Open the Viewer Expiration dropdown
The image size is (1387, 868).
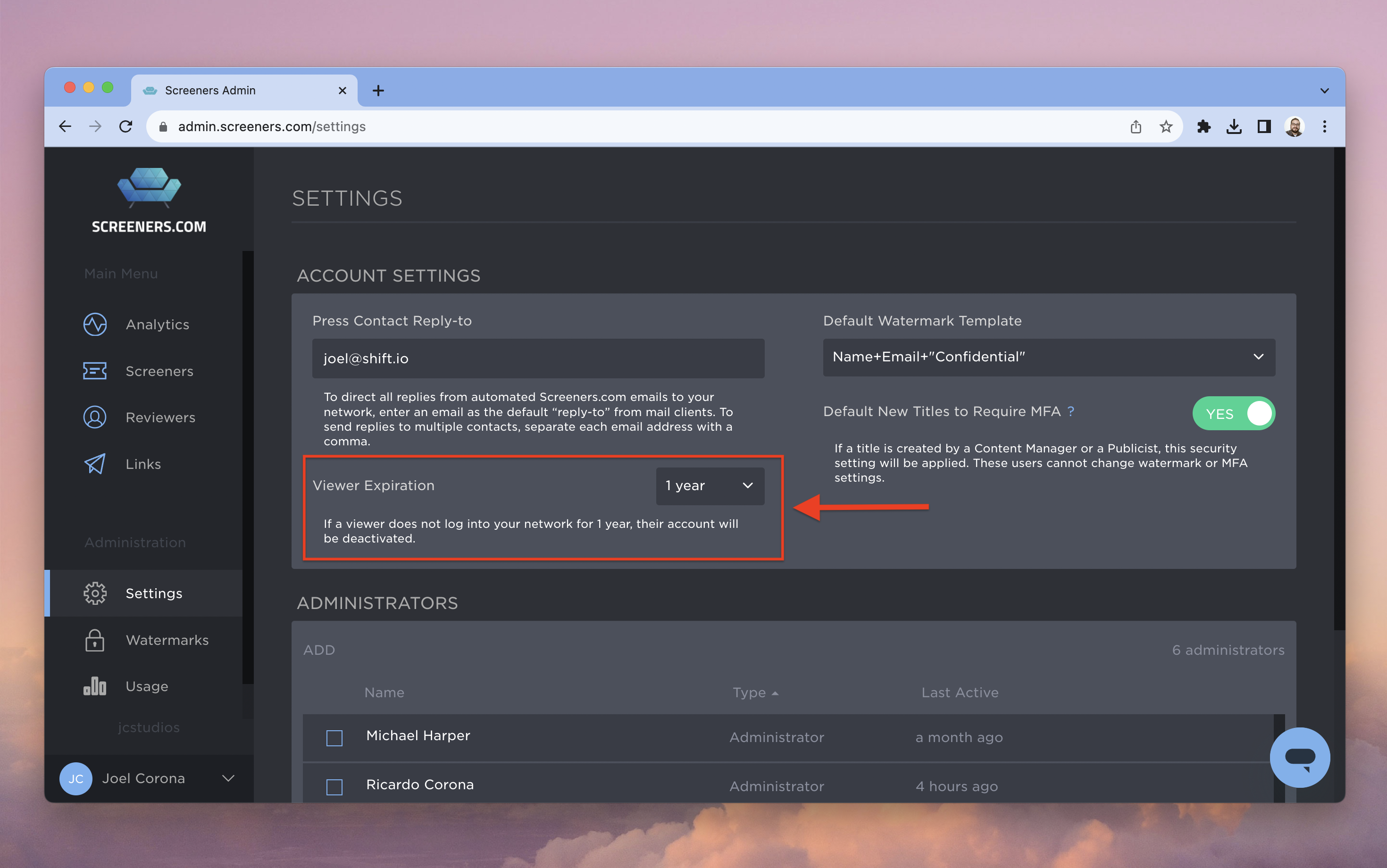(710, 486)
